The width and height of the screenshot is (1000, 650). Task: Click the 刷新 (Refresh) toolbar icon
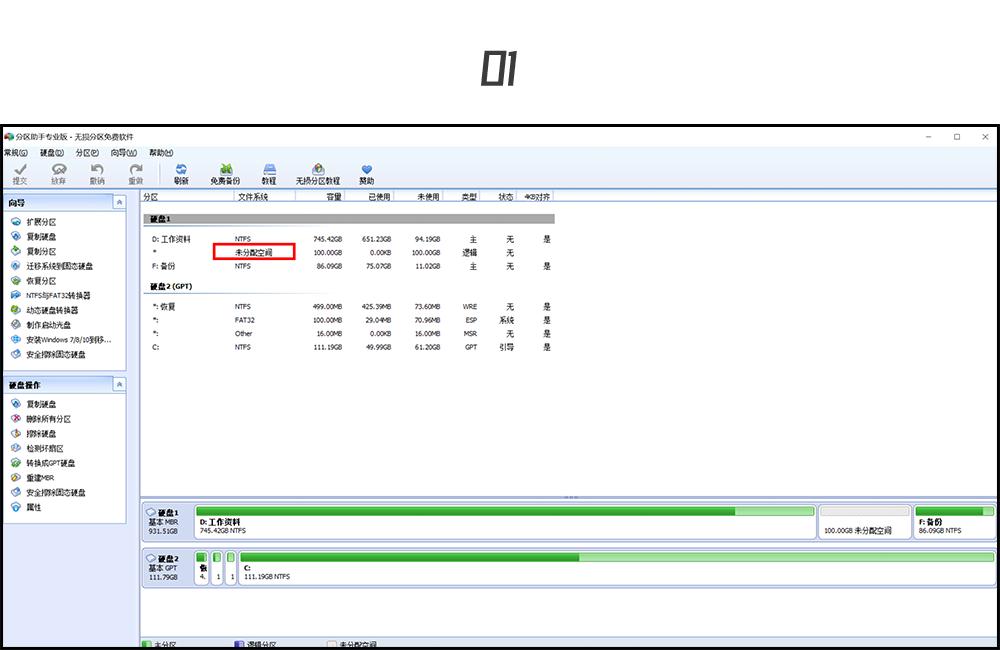[181, 174]
